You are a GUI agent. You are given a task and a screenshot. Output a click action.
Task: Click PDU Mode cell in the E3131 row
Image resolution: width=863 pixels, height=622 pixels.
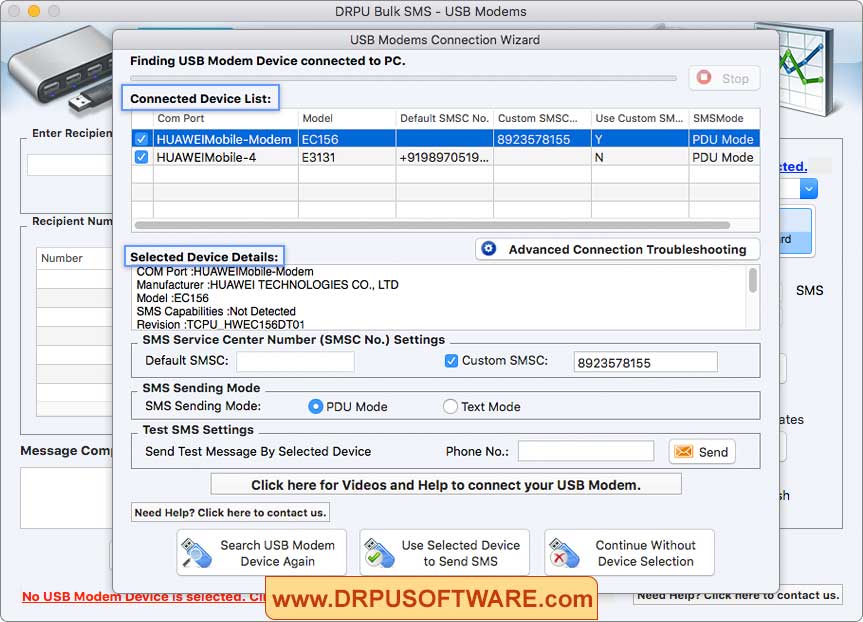pyautogui.click(x=724, y=157)
